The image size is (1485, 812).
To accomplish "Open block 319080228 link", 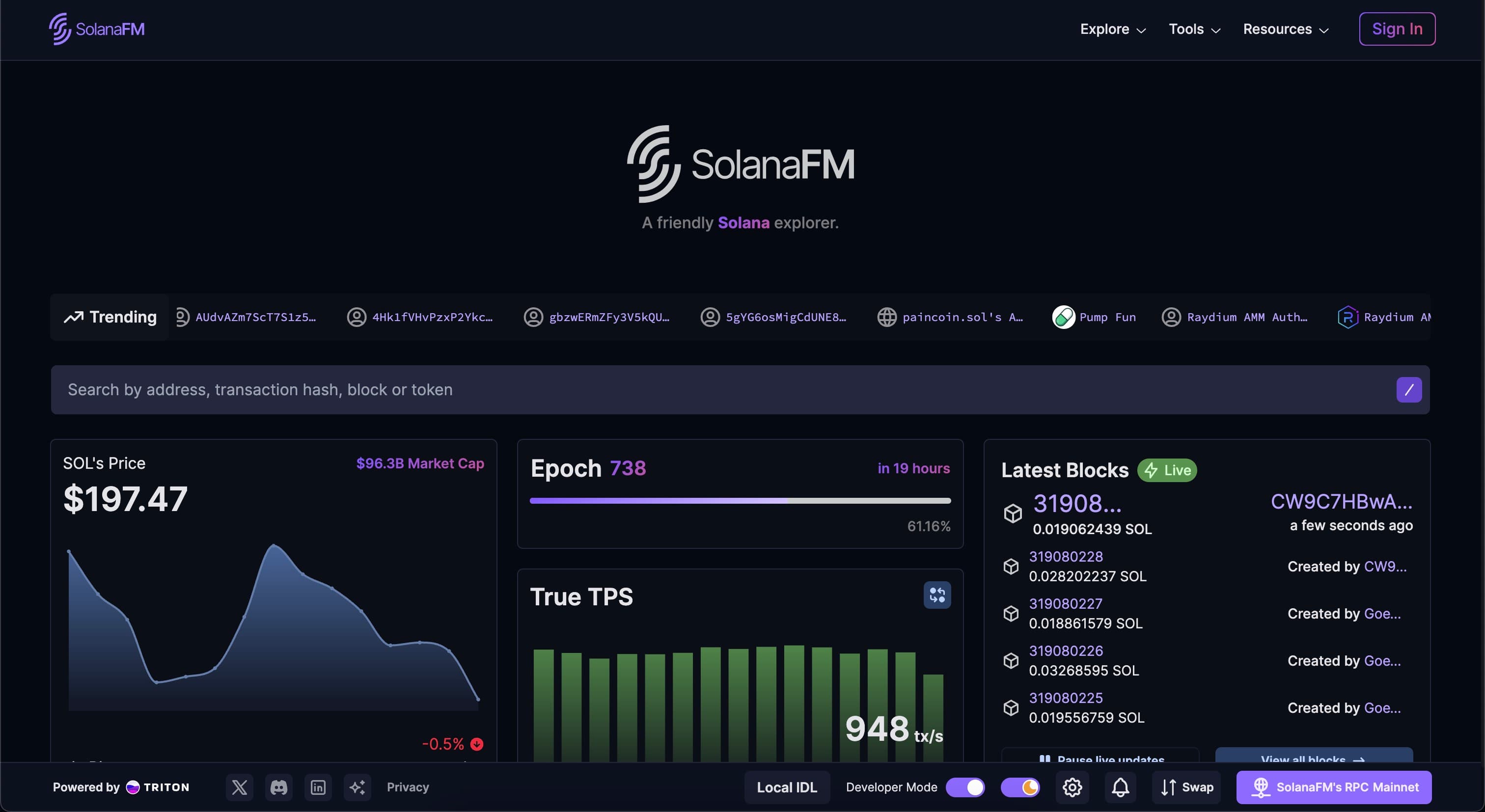I will 1066,557.
